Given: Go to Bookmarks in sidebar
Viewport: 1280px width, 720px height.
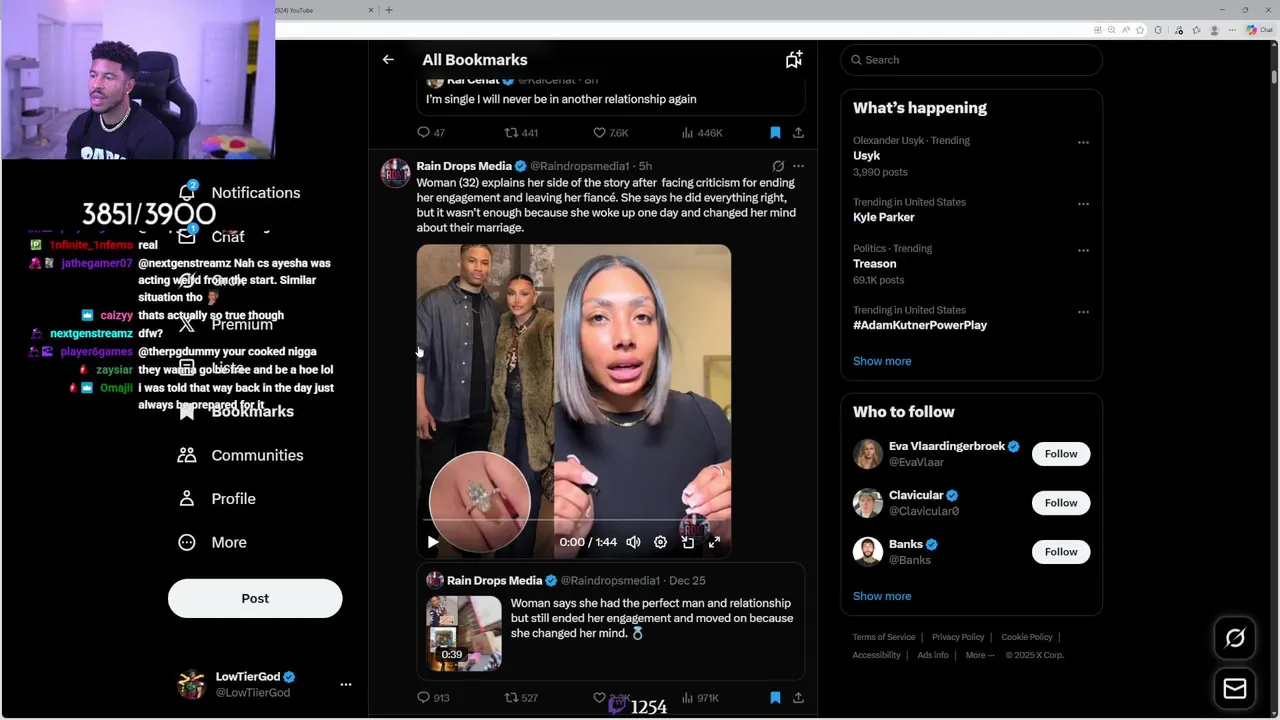Looking at the screenshot, I should 237,411.
